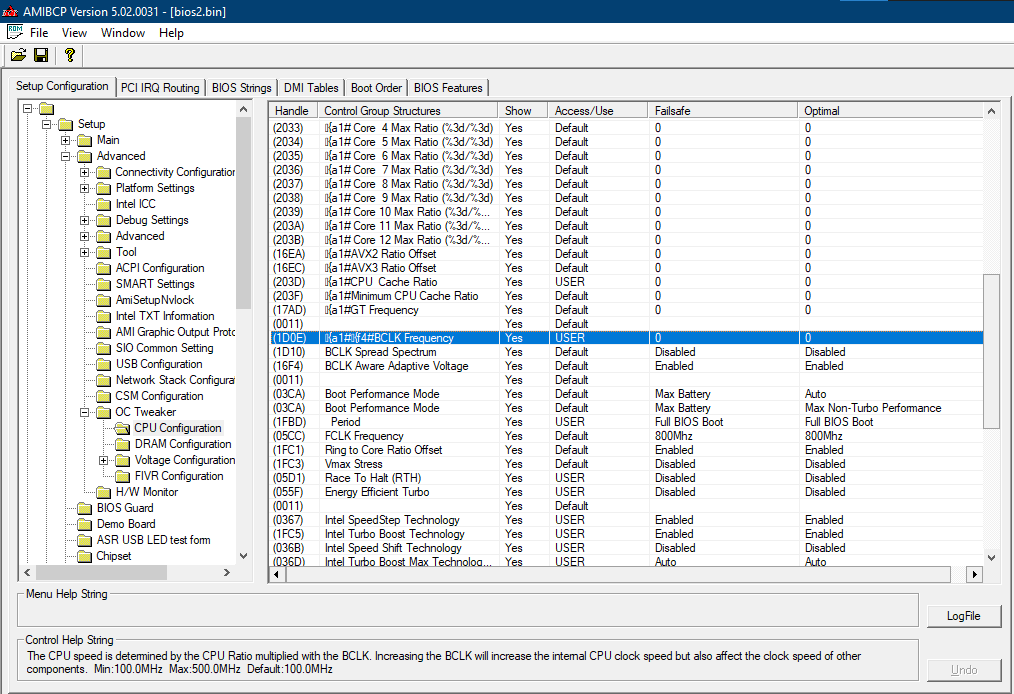This screenshot has height=694, width=1014.
Task: Click the AMIBCP application icon in title bar
Action: pos(10,12)
